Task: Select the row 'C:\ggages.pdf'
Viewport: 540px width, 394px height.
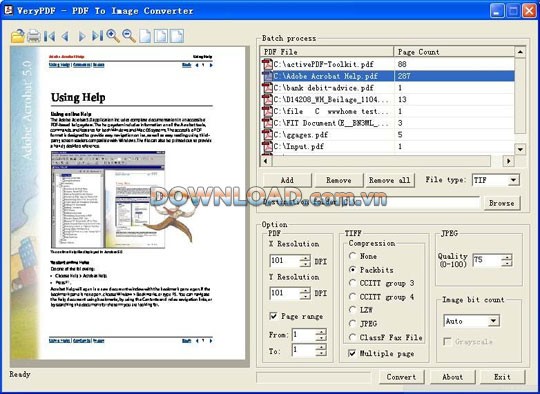Action: (387, 134)
